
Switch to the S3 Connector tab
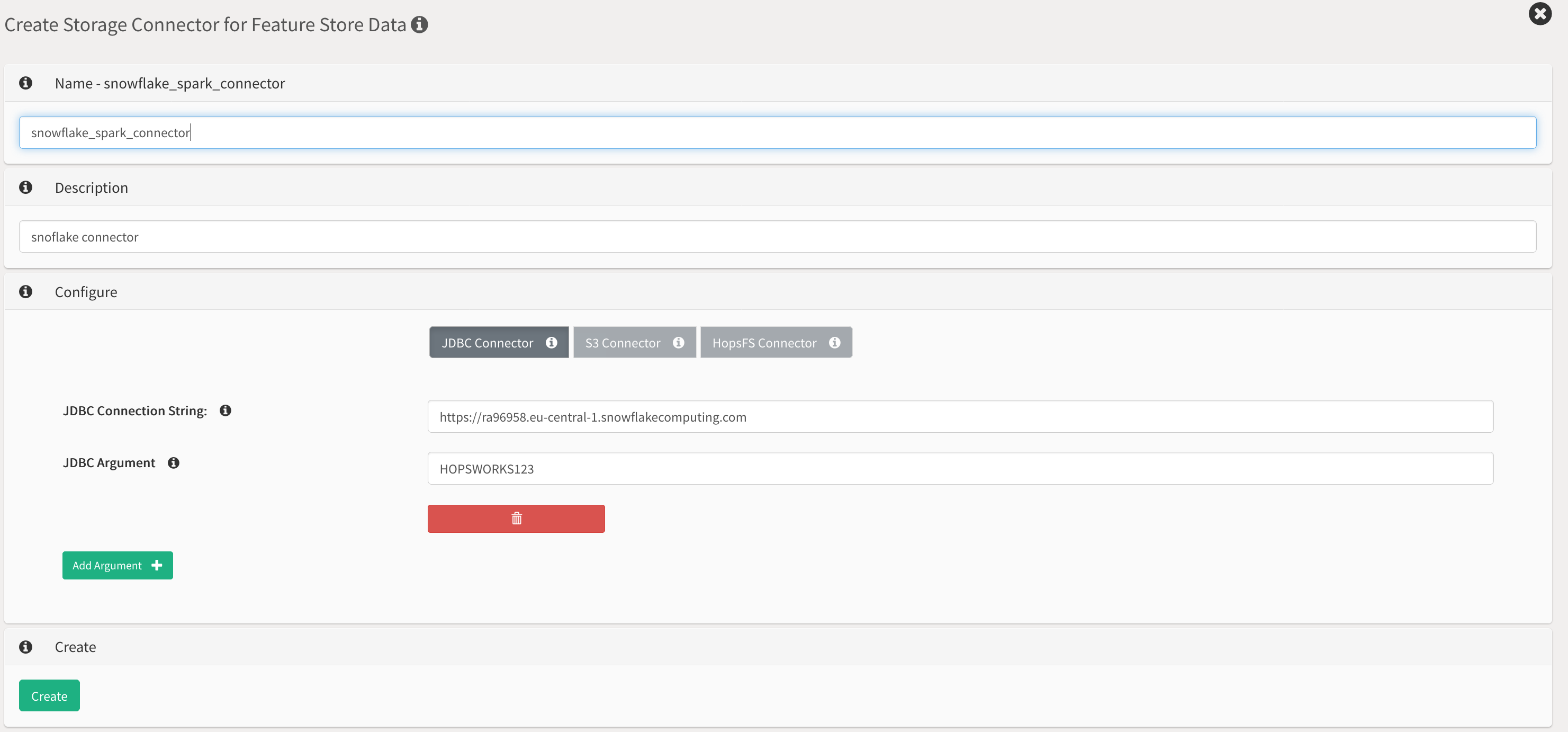[622, 343]
